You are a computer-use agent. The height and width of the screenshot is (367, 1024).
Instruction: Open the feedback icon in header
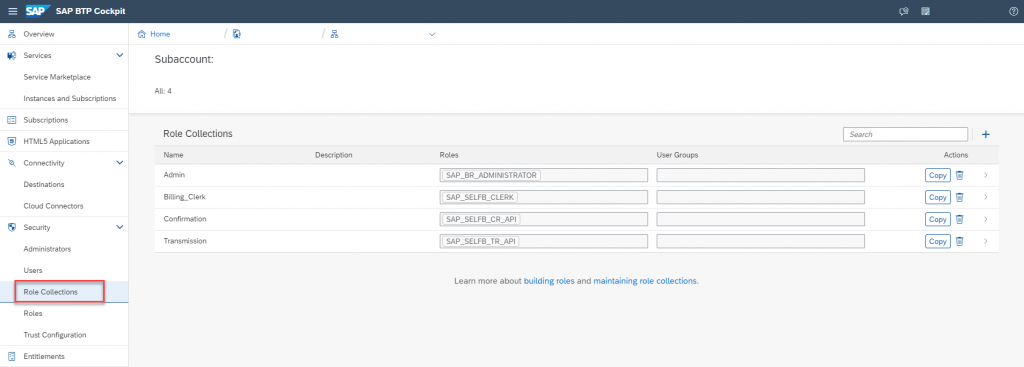pyautogui.click(x=904, y=12)
